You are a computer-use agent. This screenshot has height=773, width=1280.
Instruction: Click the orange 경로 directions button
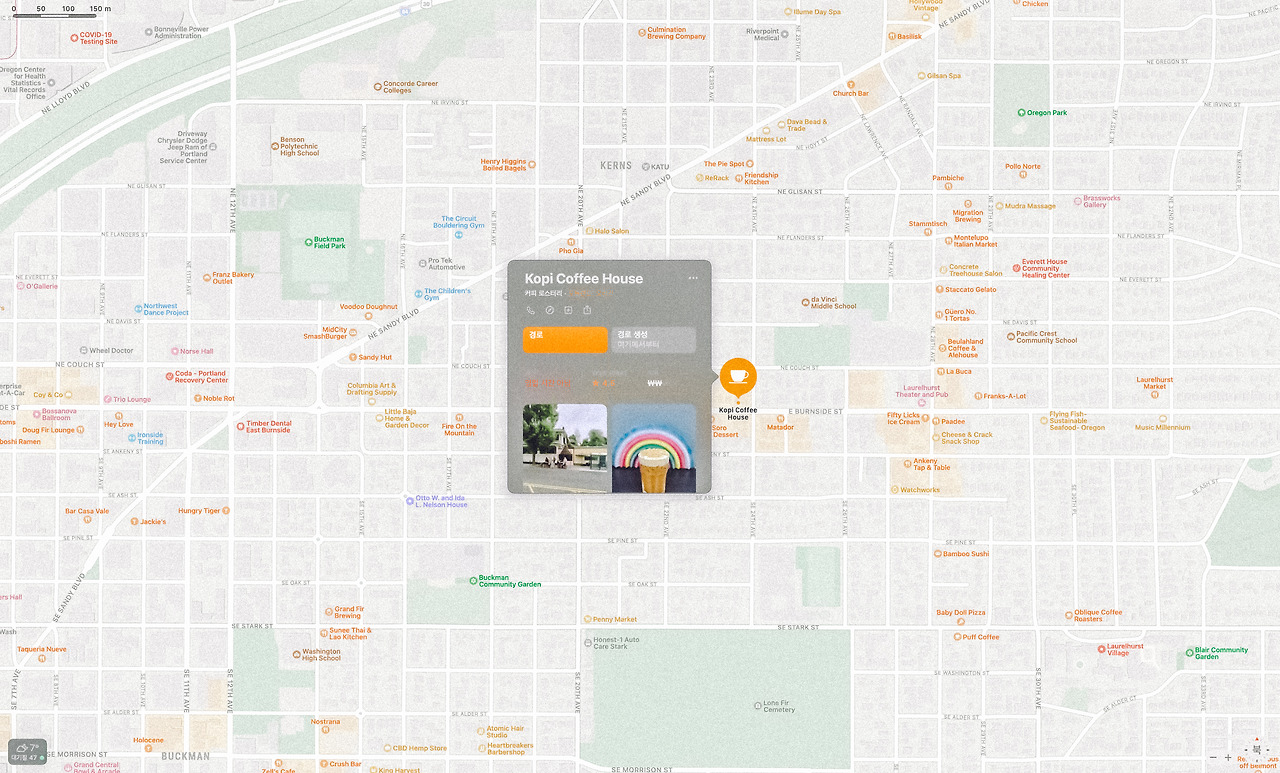point(565,340)
